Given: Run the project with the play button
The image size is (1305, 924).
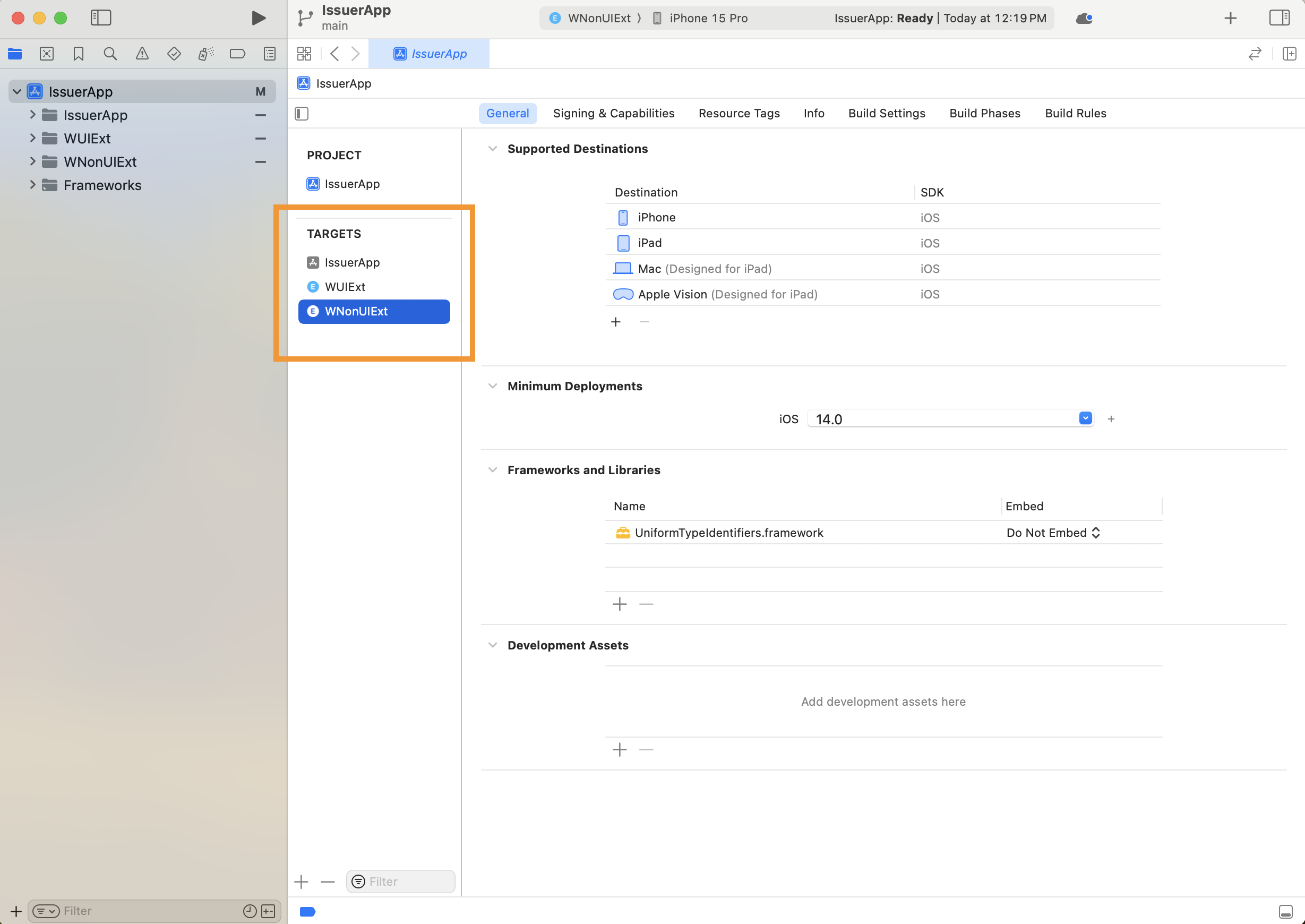Looking at the screenshot, I should (x=258, y=18).
